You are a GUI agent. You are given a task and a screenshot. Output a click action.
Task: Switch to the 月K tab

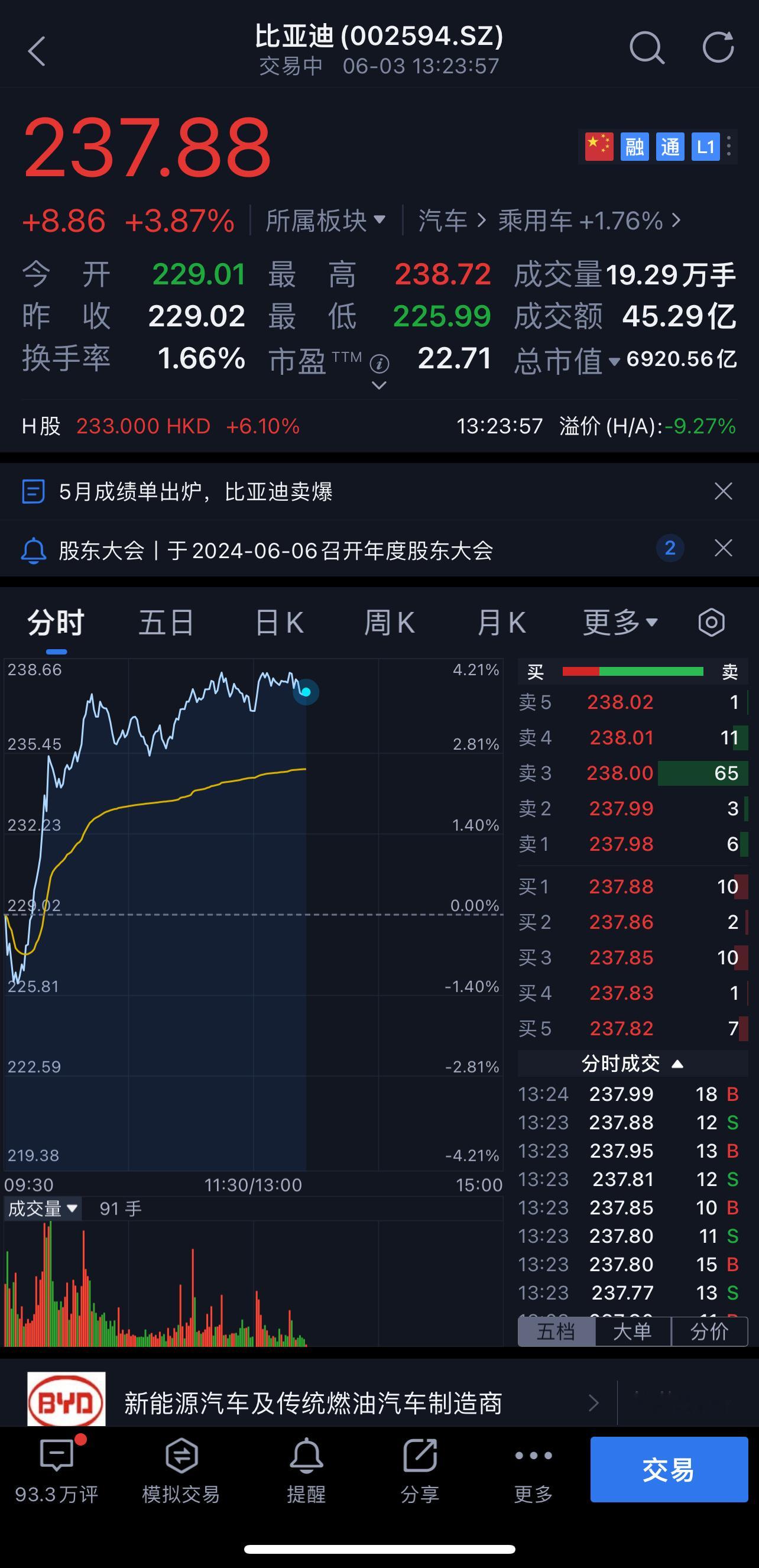[501, 622]
